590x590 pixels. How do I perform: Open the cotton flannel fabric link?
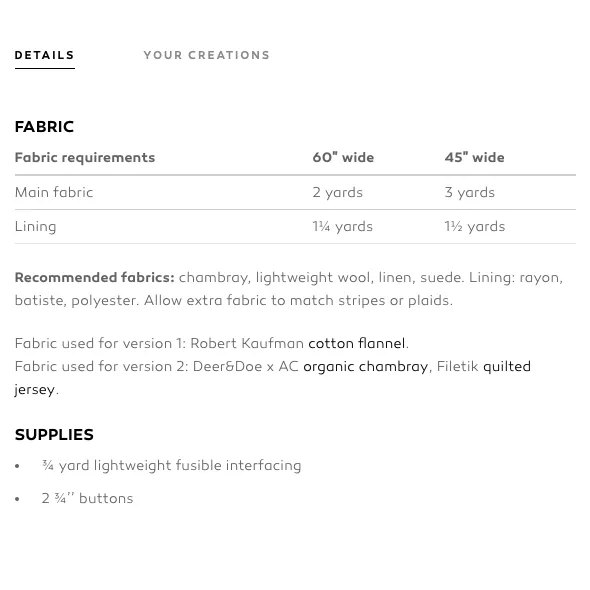pyautogui.click(x=357, y=344)
